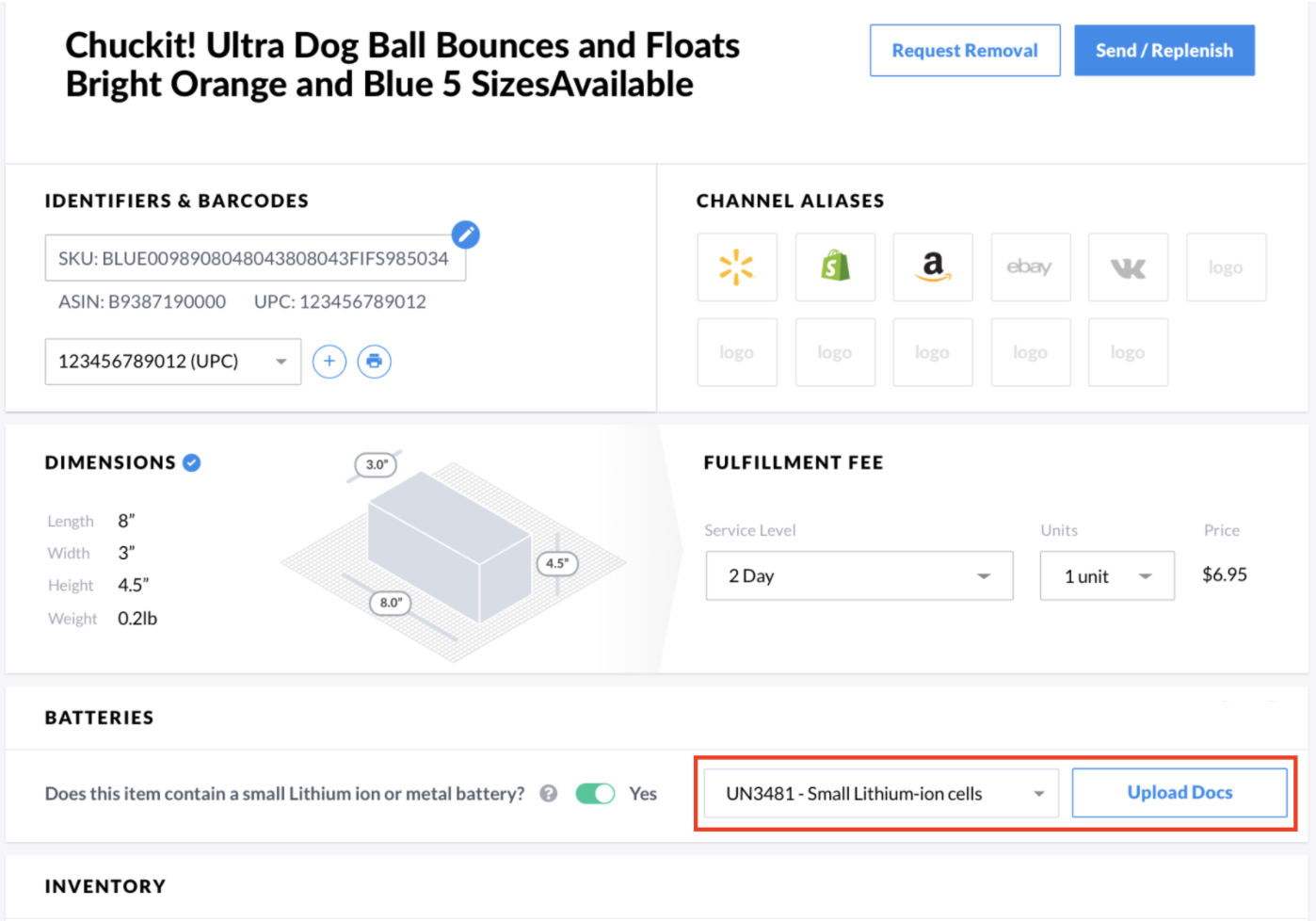Viewport: 1316px width, 921px height.
Task: Click the Send / Replenish button
Action: tap(1164, 51)
